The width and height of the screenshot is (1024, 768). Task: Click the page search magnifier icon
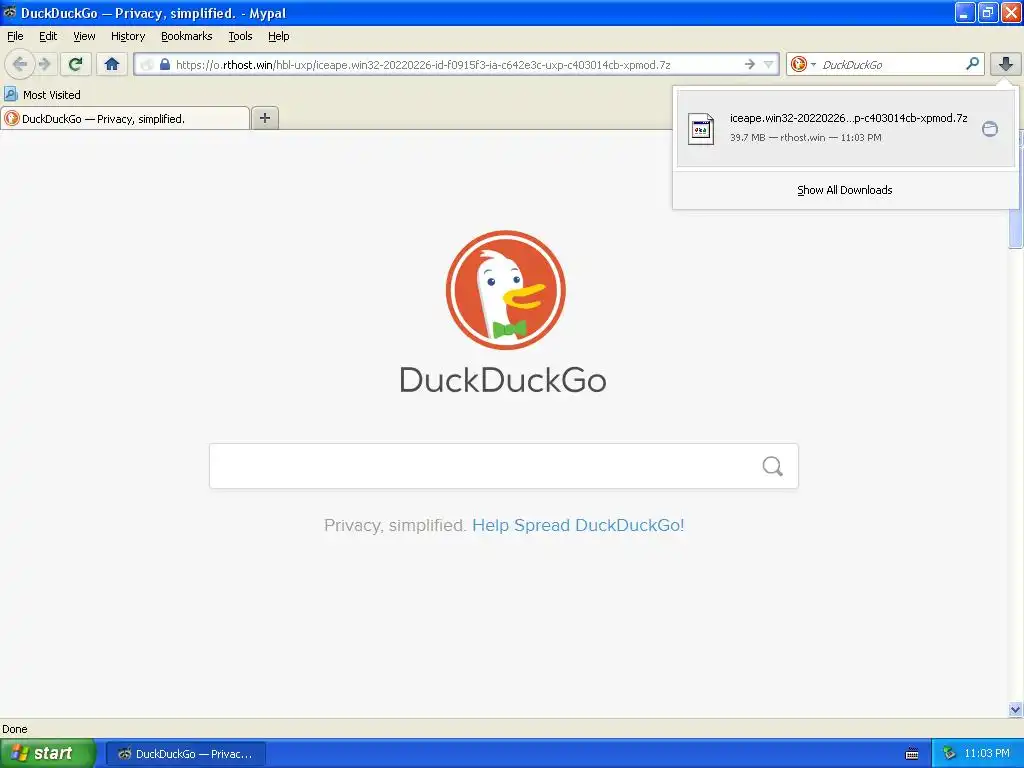click(773, 466)
